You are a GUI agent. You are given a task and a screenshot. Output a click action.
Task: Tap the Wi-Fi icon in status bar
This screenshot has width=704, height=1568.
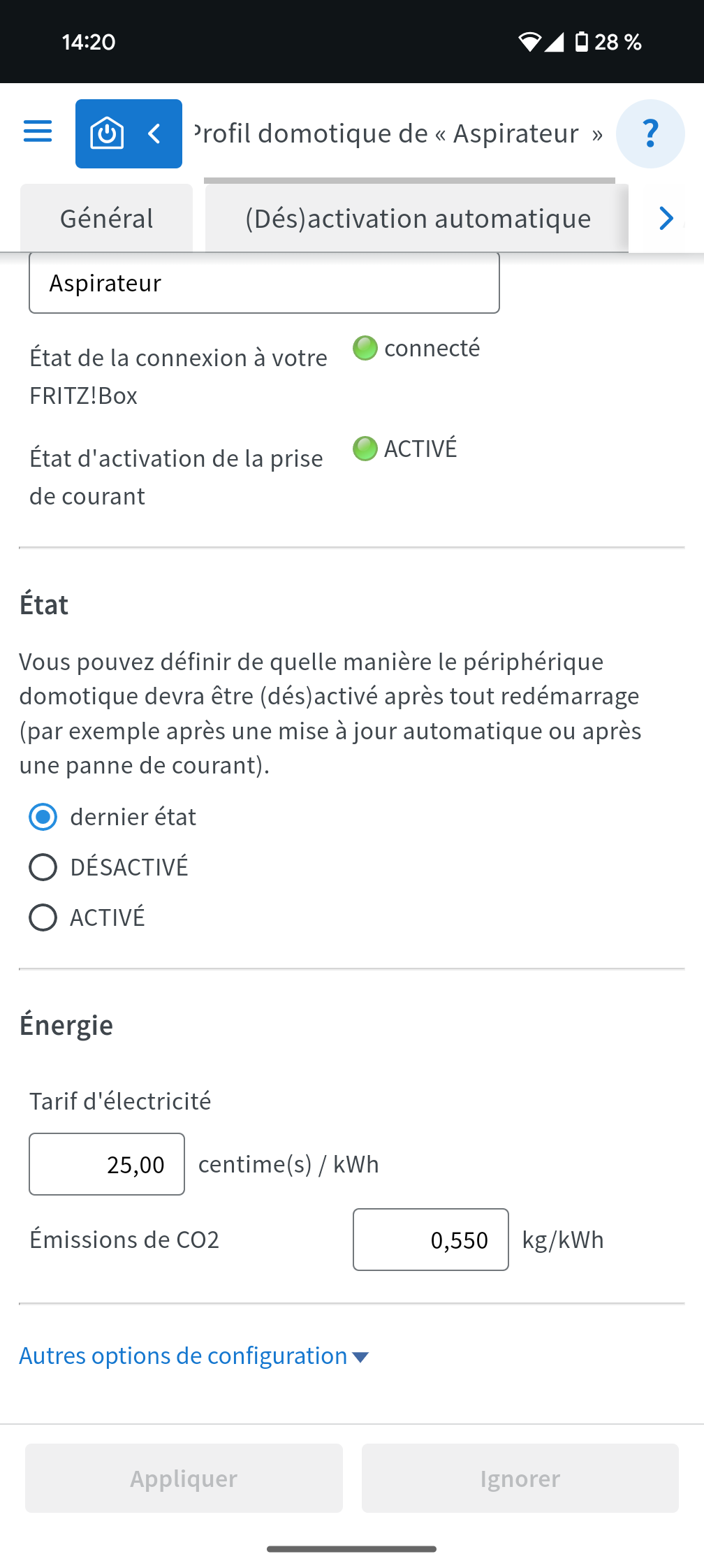pos(529,42)
